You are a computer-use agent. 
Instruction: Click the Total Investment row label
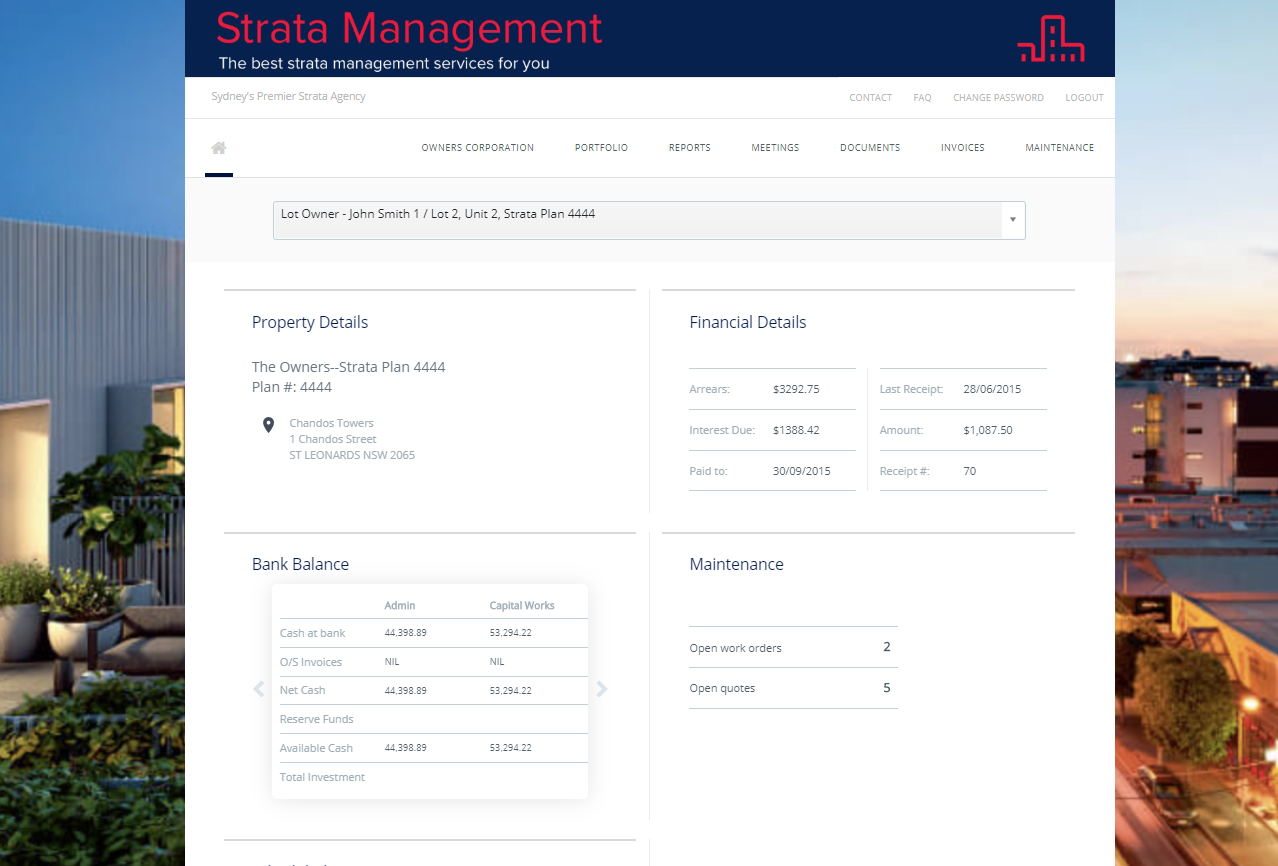323,777
